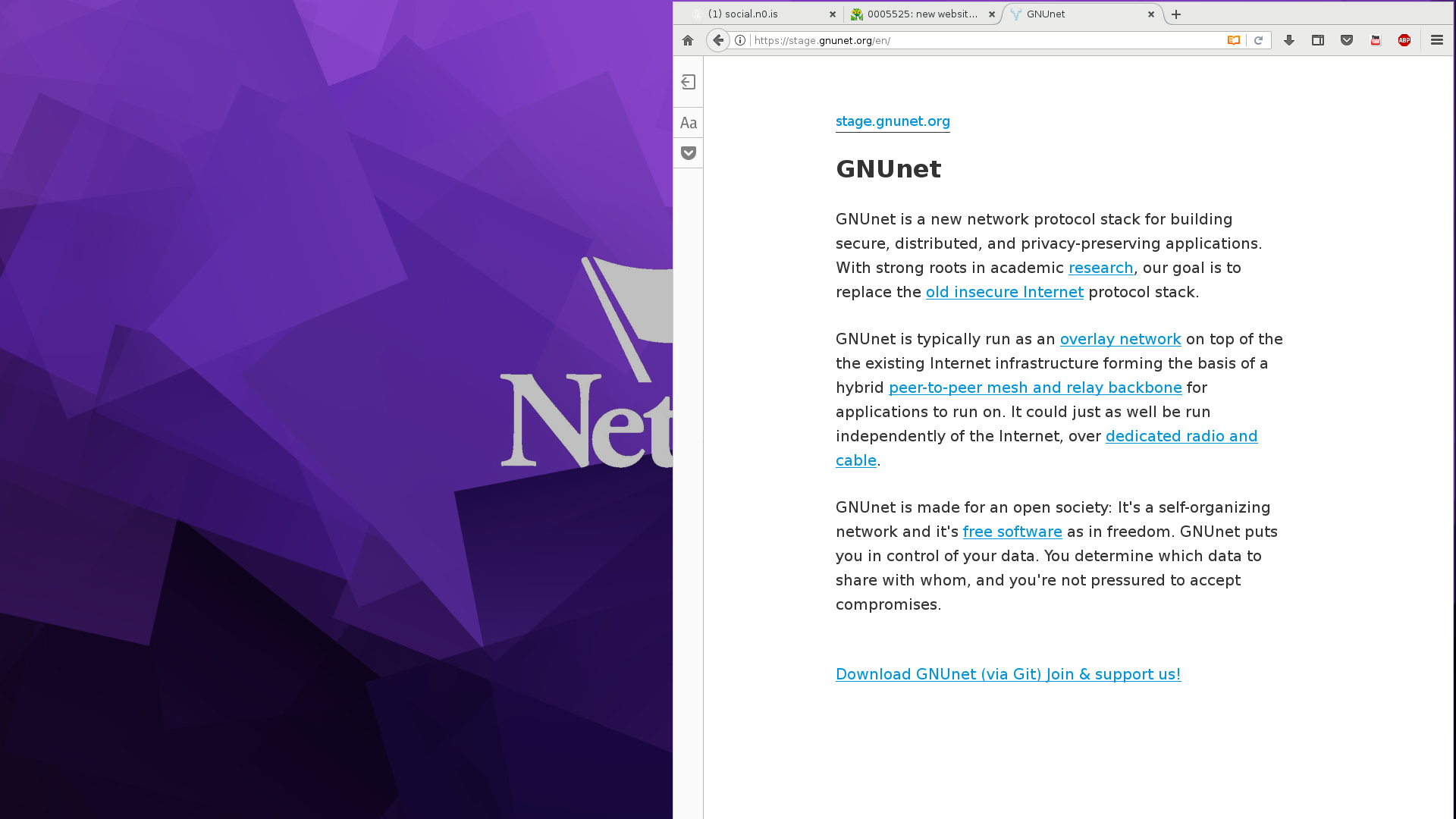Switch to the 0005525: new websit... tab
This screenshot has height=819, width=1456.
921,14
